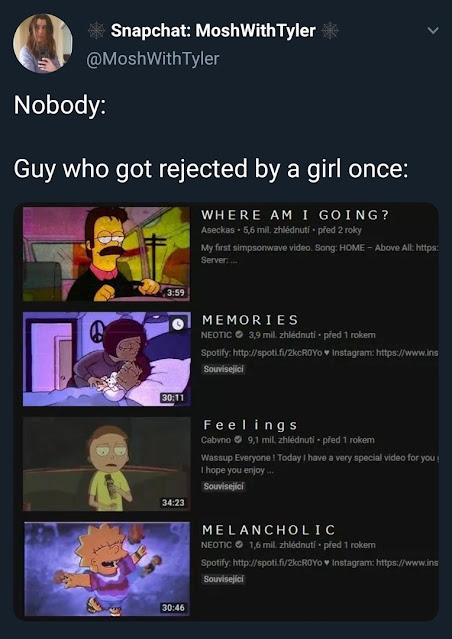Click the 'MEMORIES' video title
This screenshot has height=639, width=452.
click(250, 320)
